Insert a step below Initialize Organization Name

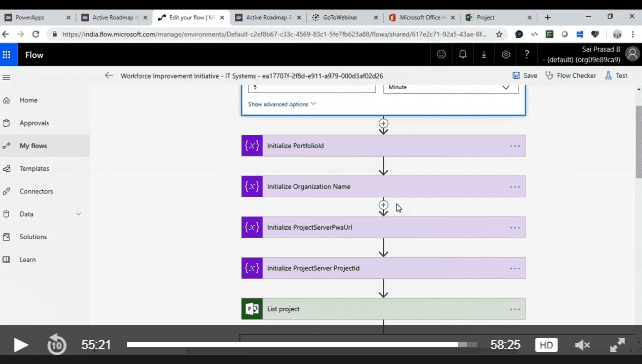383,204
